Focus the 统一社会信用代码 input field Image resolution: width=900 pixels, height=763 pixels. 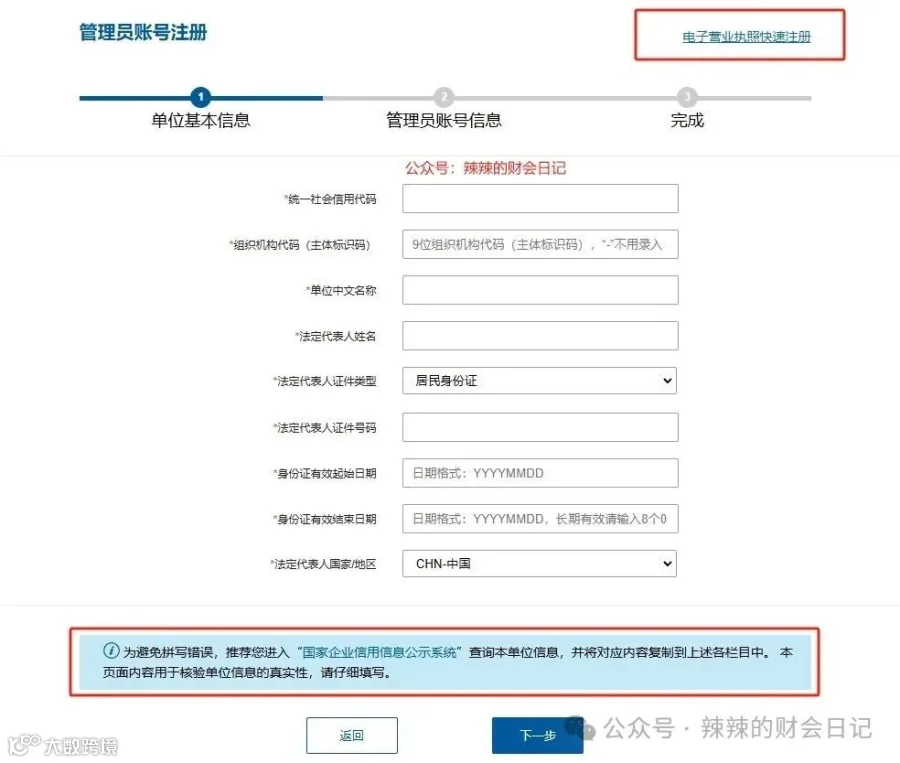540,199
